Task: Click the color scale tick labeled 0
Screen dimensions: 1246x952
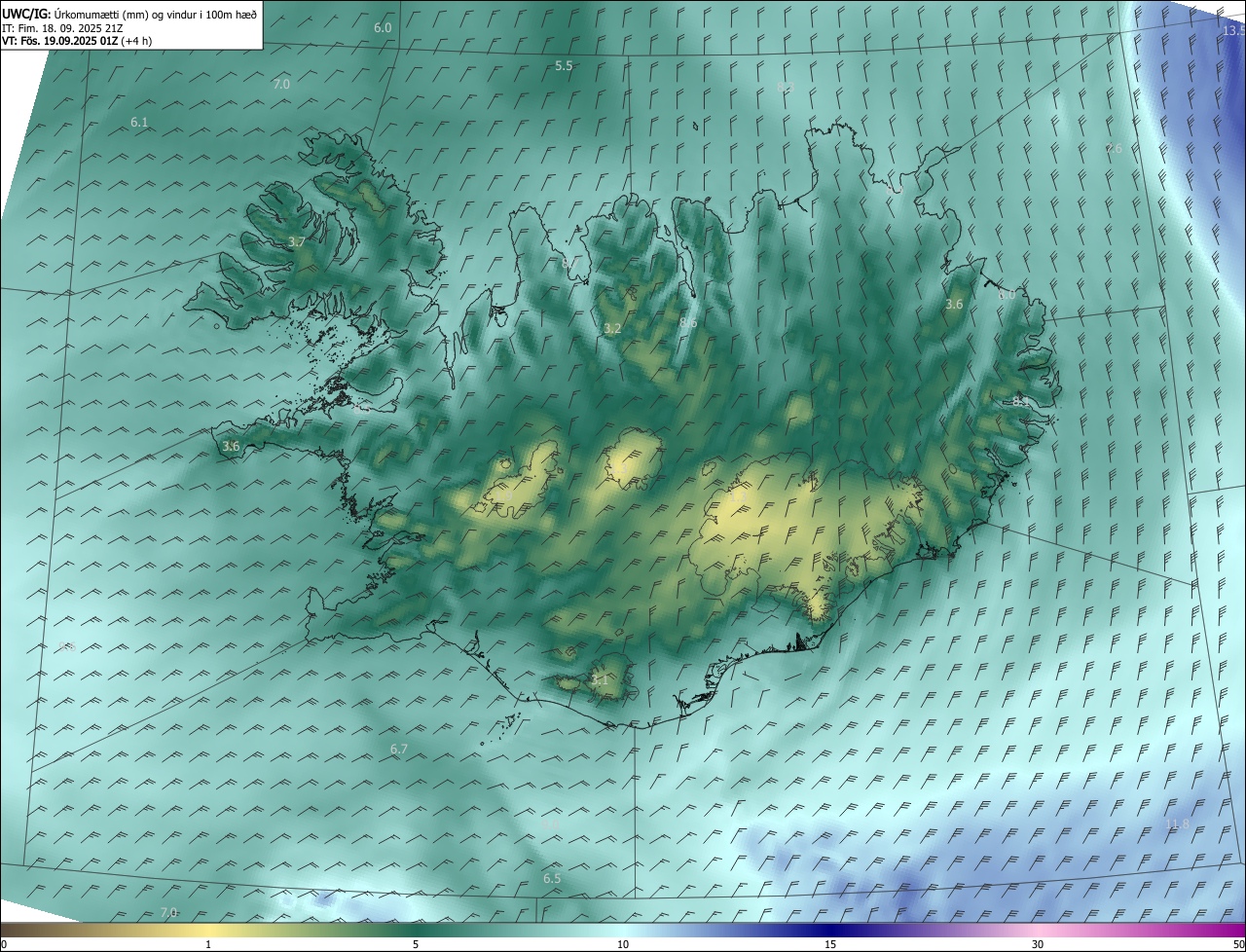Action: (4, 944)
